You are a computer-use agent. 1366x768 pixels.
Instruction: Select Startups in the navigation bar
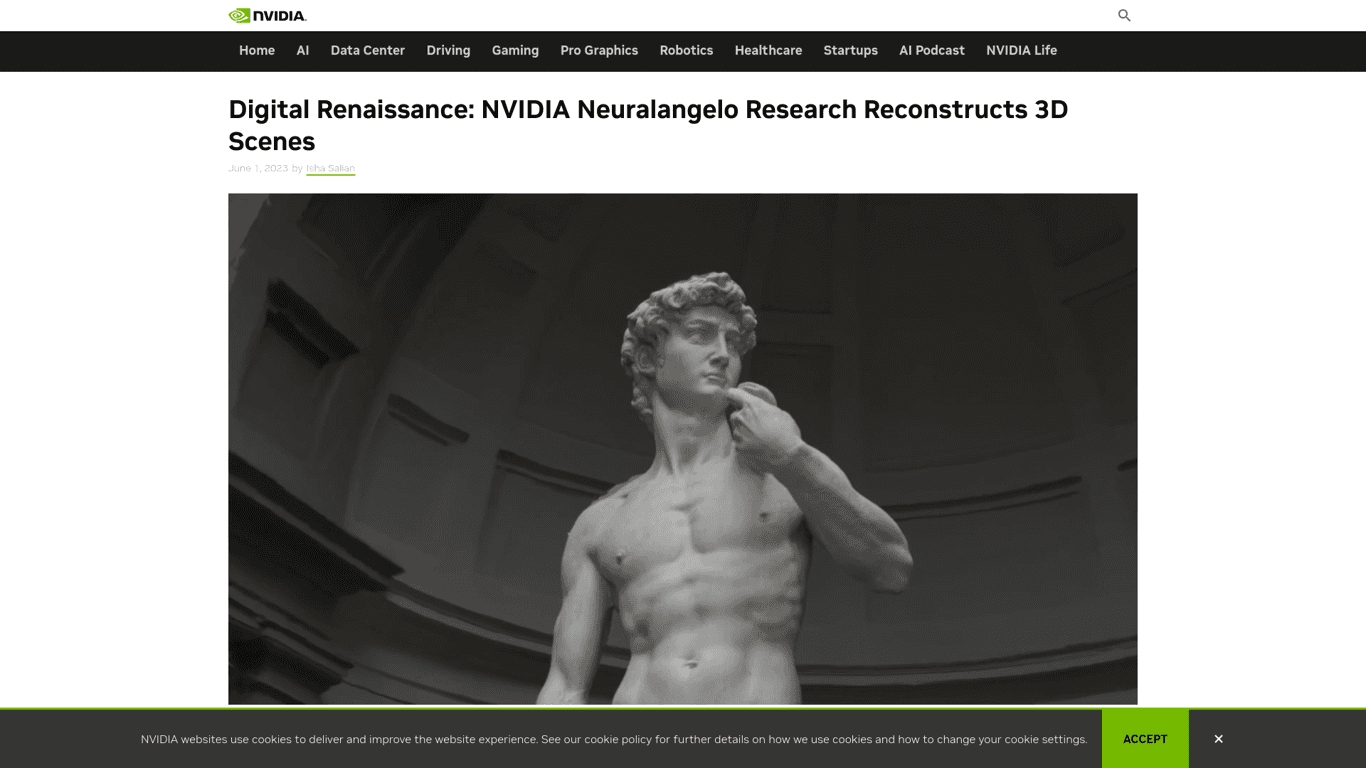click(850, 50)
